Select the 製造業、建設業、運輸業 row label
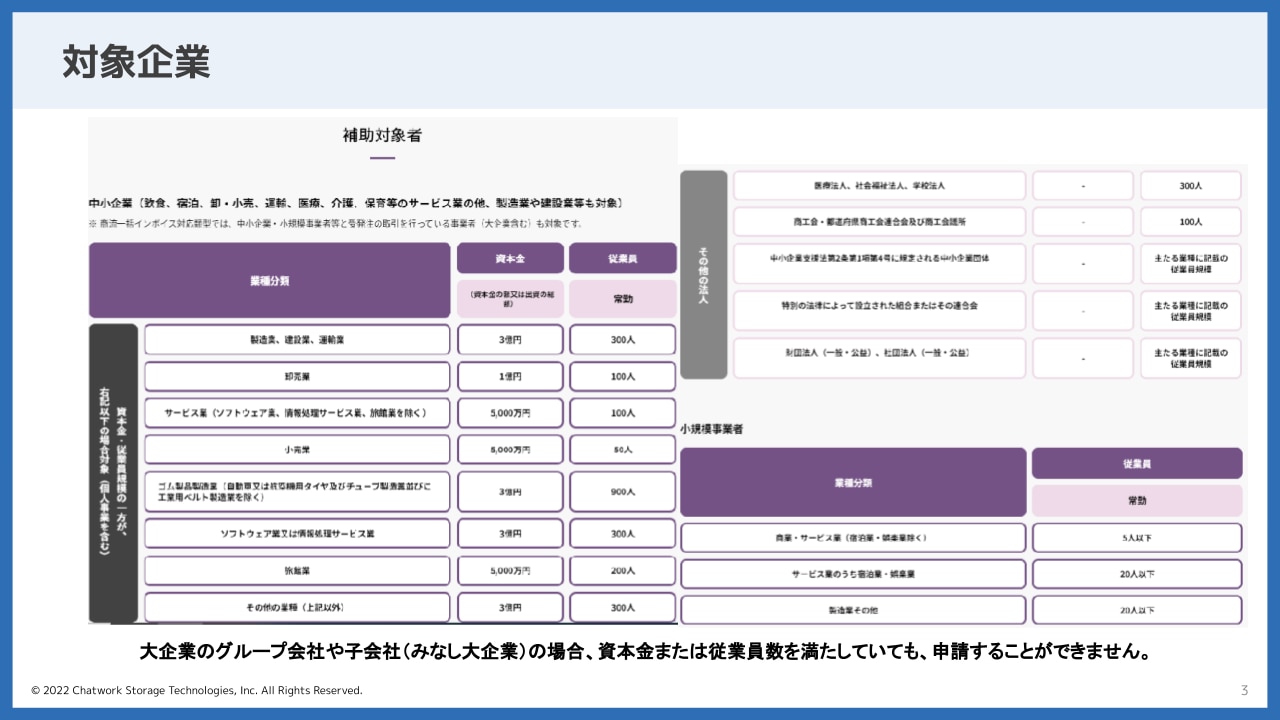This screenshot has width=1280, height=720. [297, 340]
